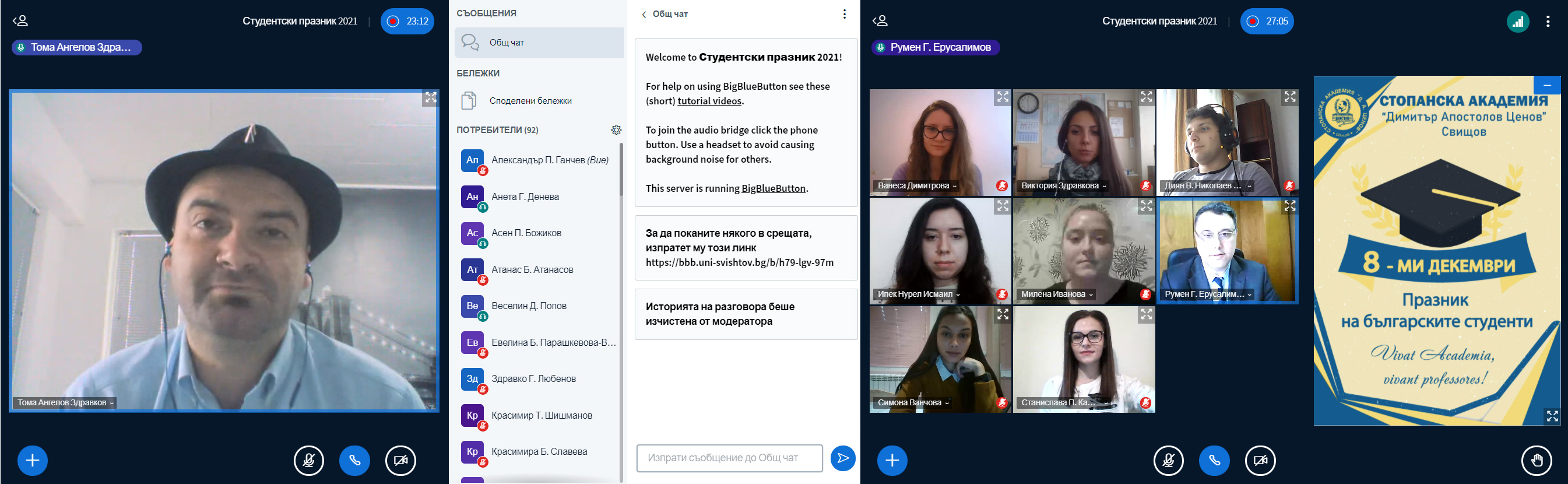Share webcam button in left window
Viewport: 1568px width, 484px height.
point(400,460)
